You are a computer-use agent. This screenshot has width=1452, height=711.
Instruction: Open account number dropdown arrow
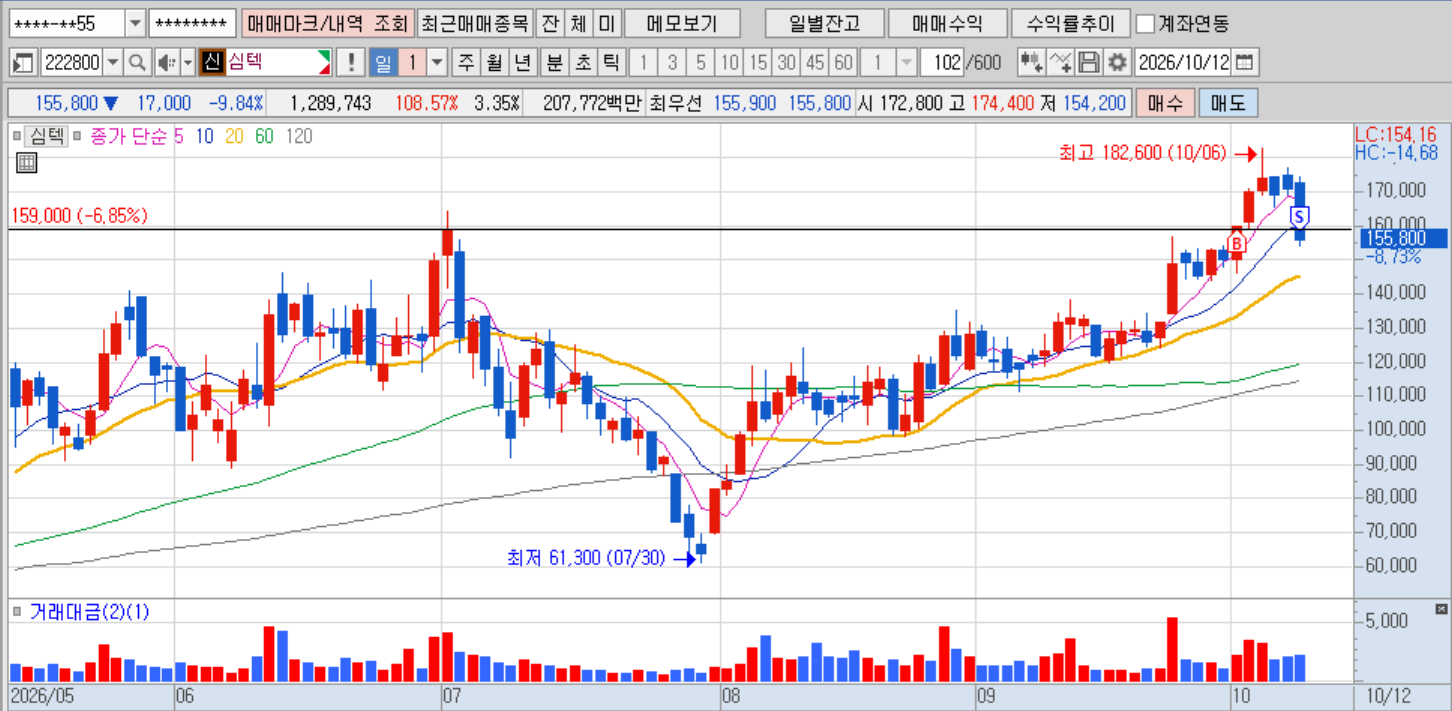click(135, 23)
